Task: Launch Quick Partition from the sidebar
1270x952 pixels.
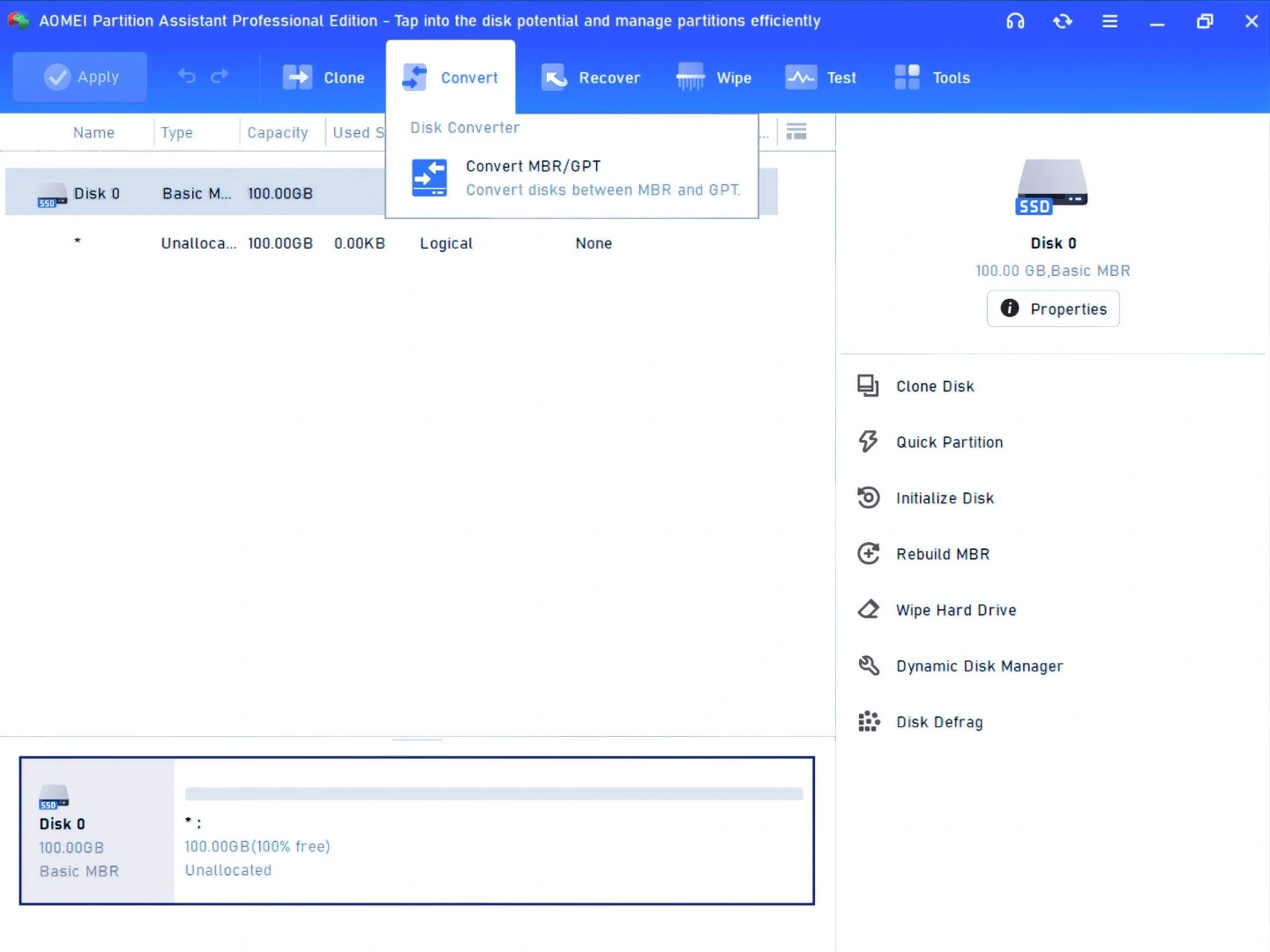Action: coord(949,443)
